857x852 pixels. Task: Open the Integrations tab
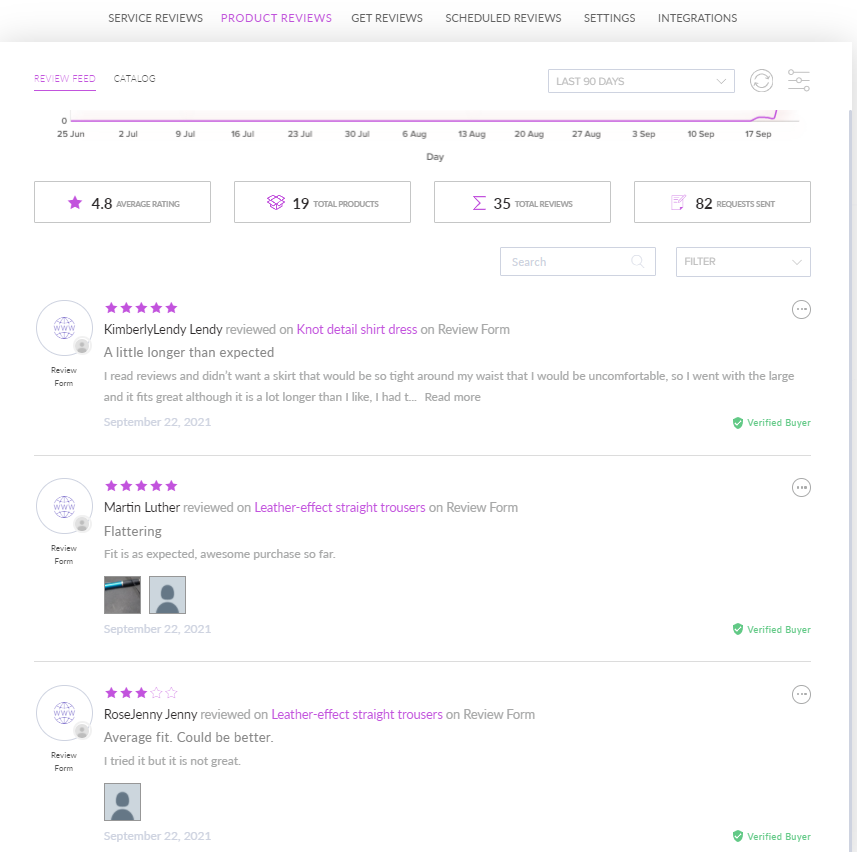tap(697, 18)
